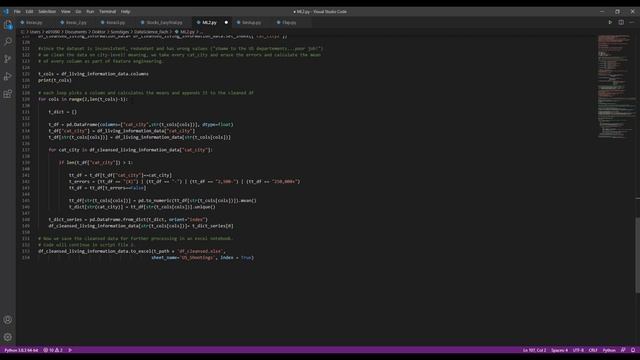The height and width of the screenshot is (360, 640).
Task: Switch to the Stocks_EasyFinal.py tab
Action: [x=164, y=22]
